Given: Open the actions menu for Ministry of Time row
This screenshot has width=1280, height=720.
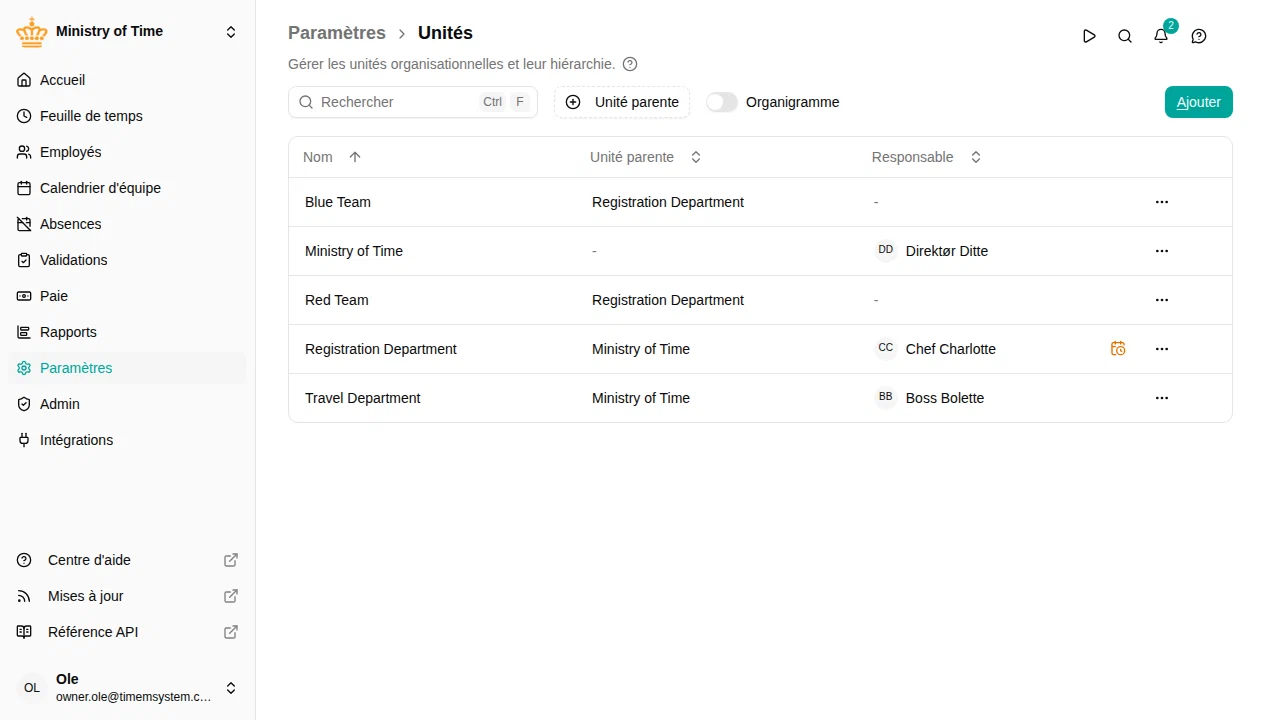Looking at the screenshot, I should click(1162, 251).
